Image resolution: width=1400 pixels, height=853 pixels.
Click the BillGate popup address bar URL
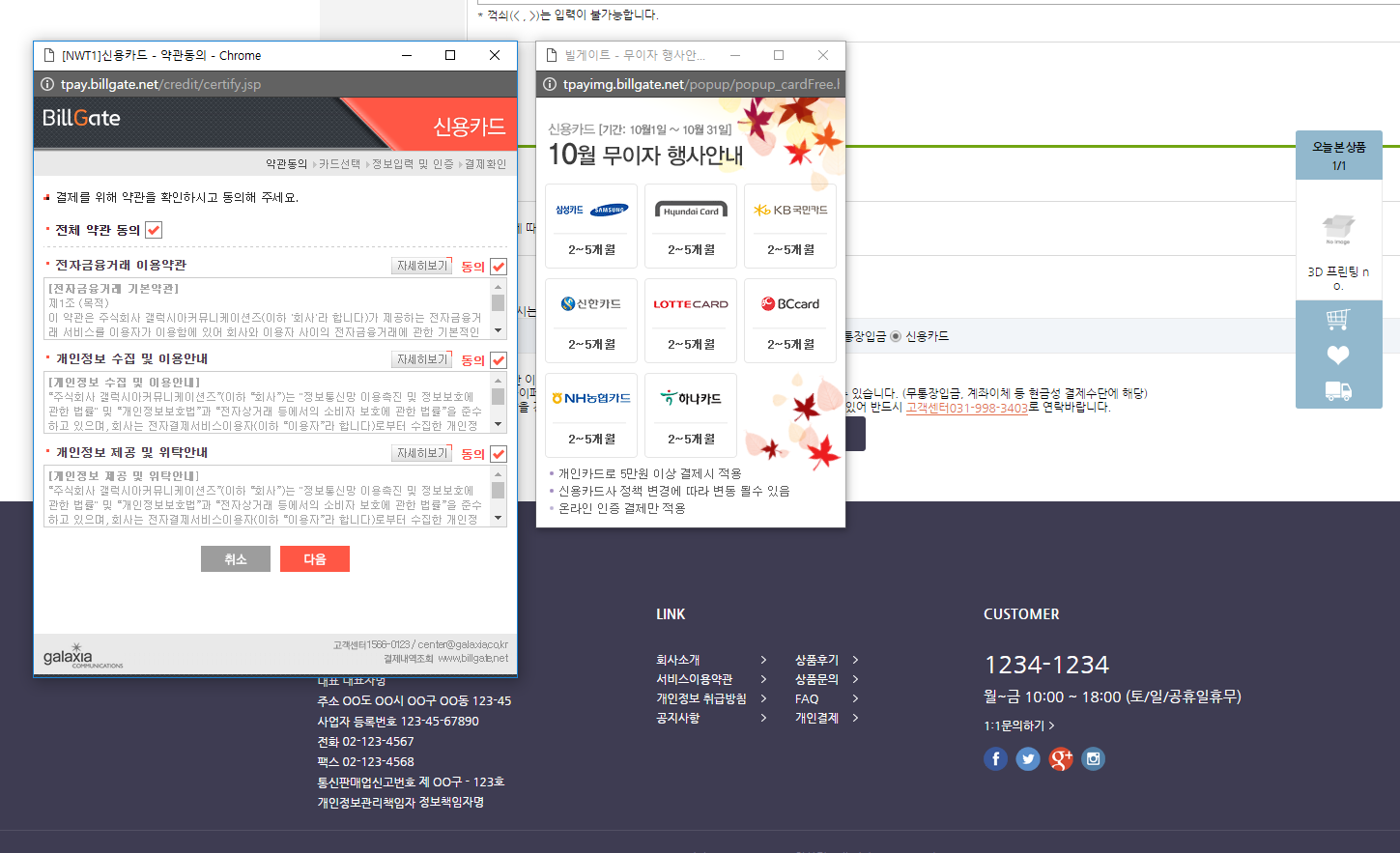click(160, 84)
